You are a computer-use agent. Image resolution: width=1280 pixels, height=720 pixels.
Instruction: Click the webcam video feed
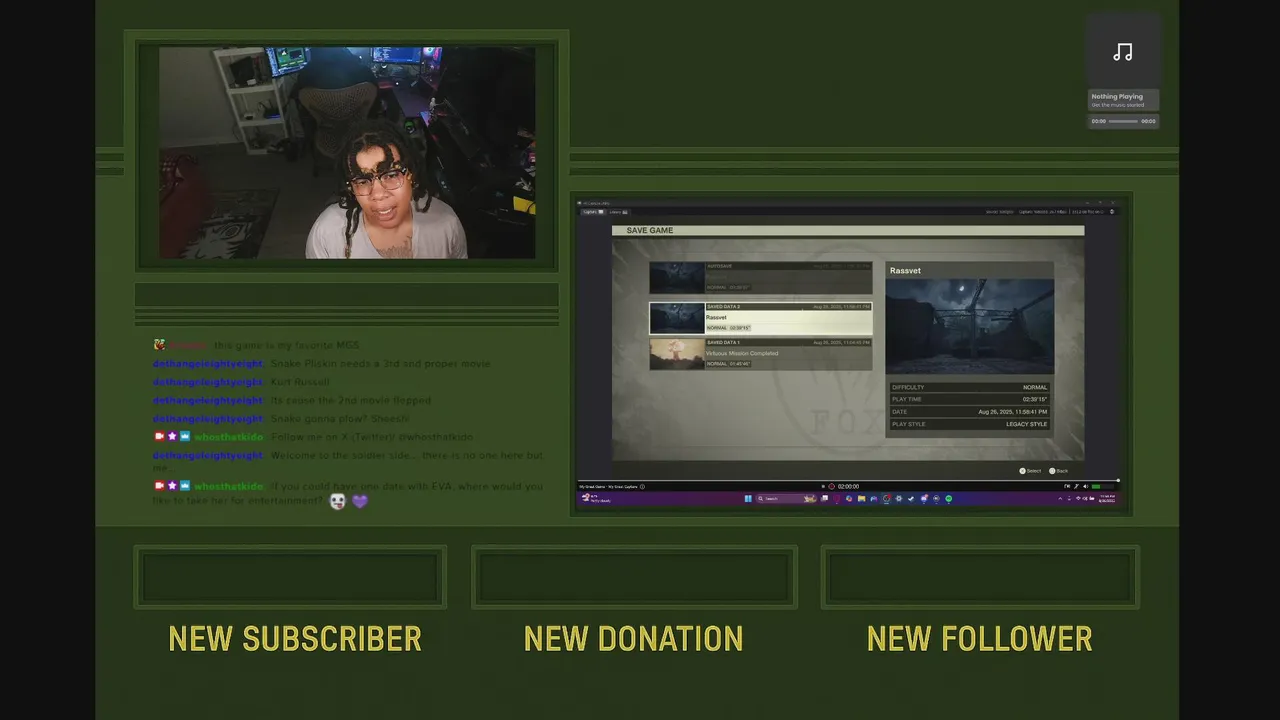(347, 153)
